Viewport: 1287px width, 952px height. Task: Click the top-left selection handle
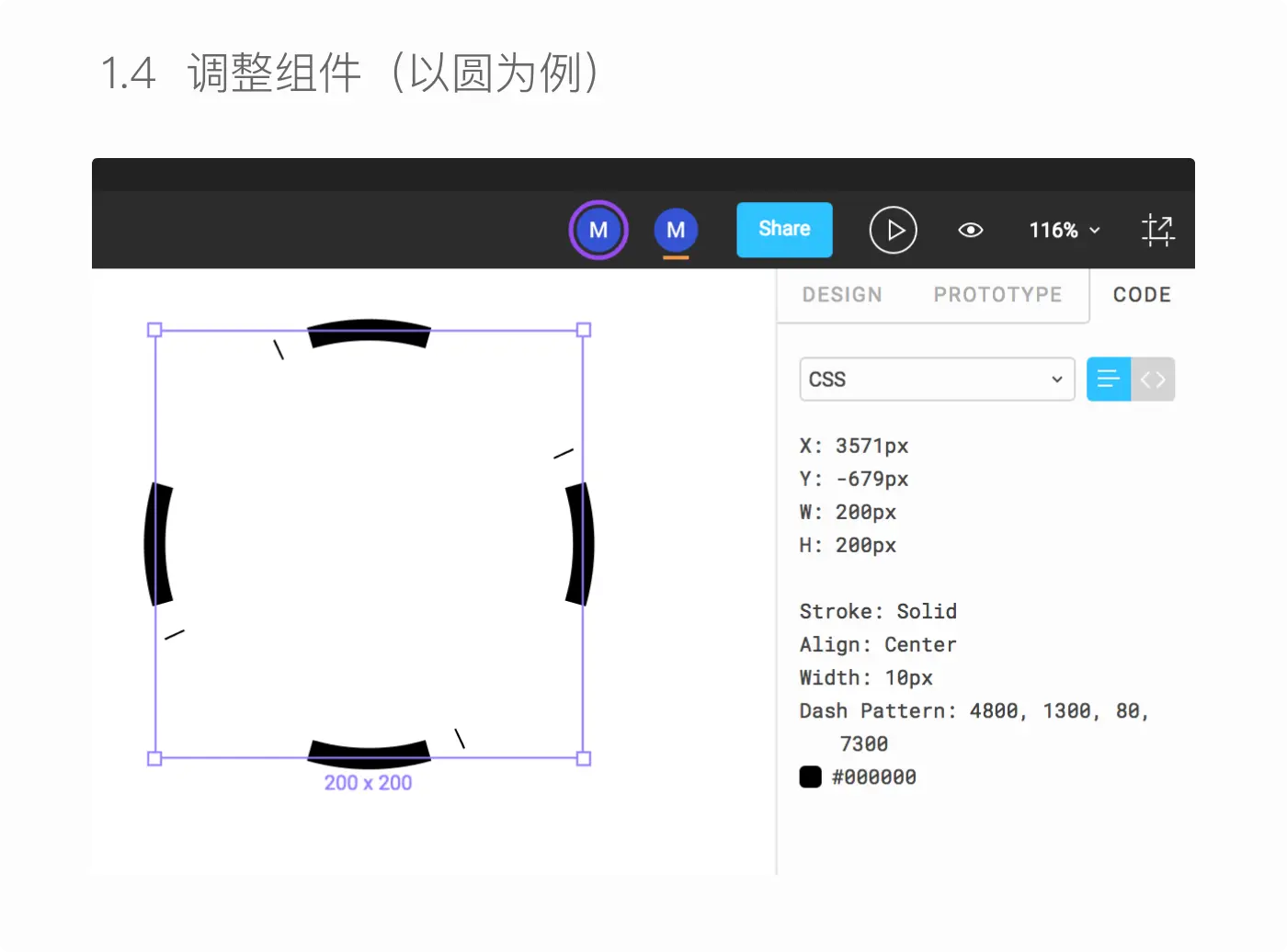[x=154, y=330]
